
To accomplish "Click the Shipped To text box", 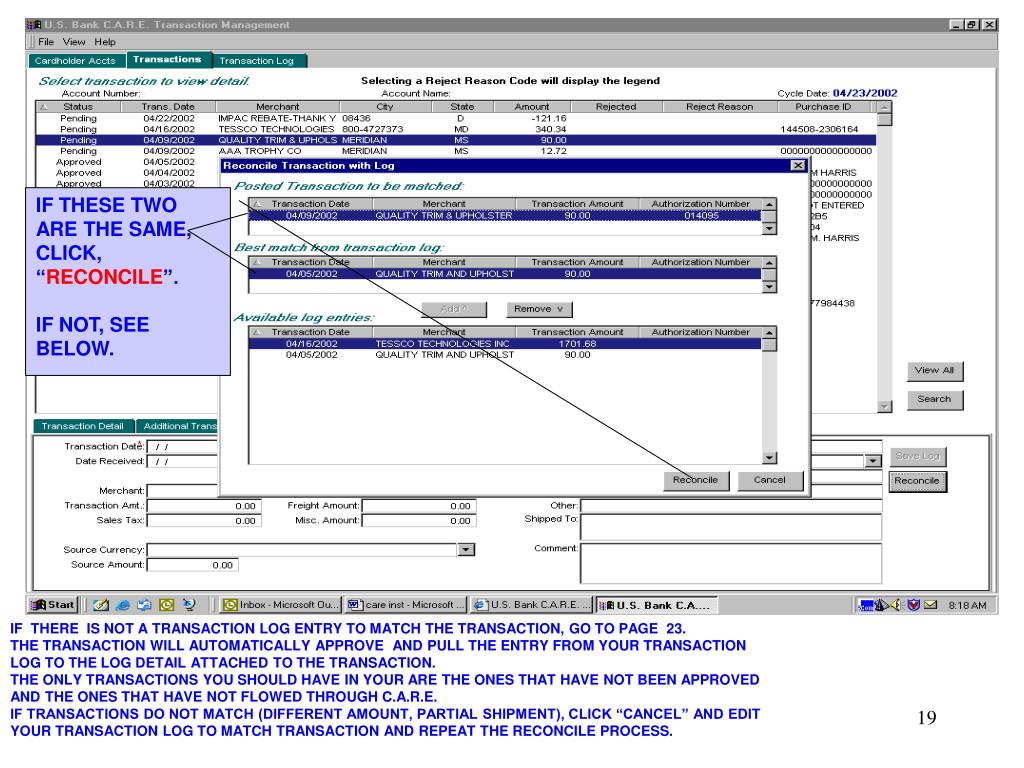I will (x=731, y=527).
